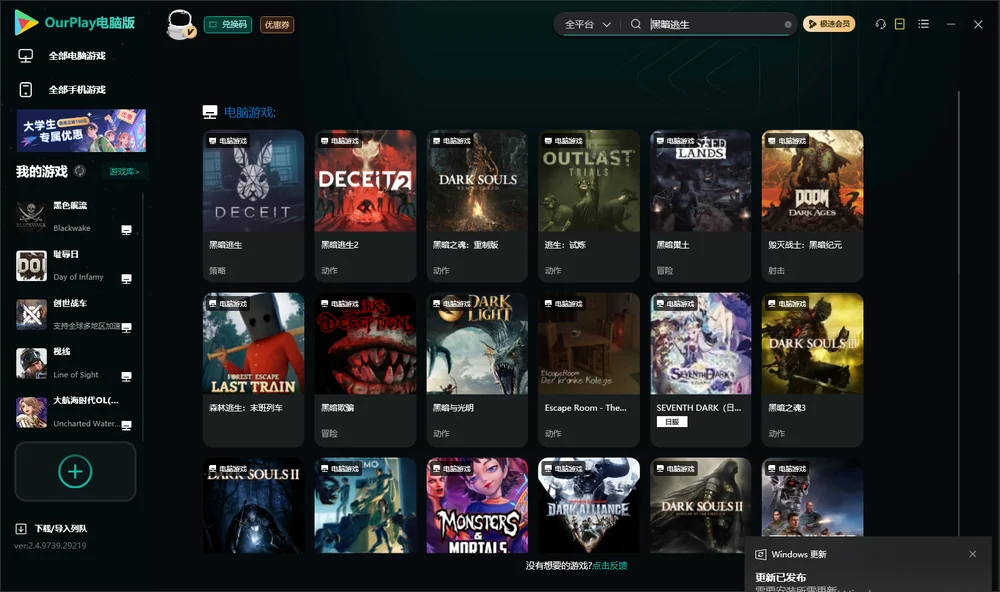Dismiss the Windows 更新 notification
The height and width of the screenshot is (592, 1000).
coord(973,554)
